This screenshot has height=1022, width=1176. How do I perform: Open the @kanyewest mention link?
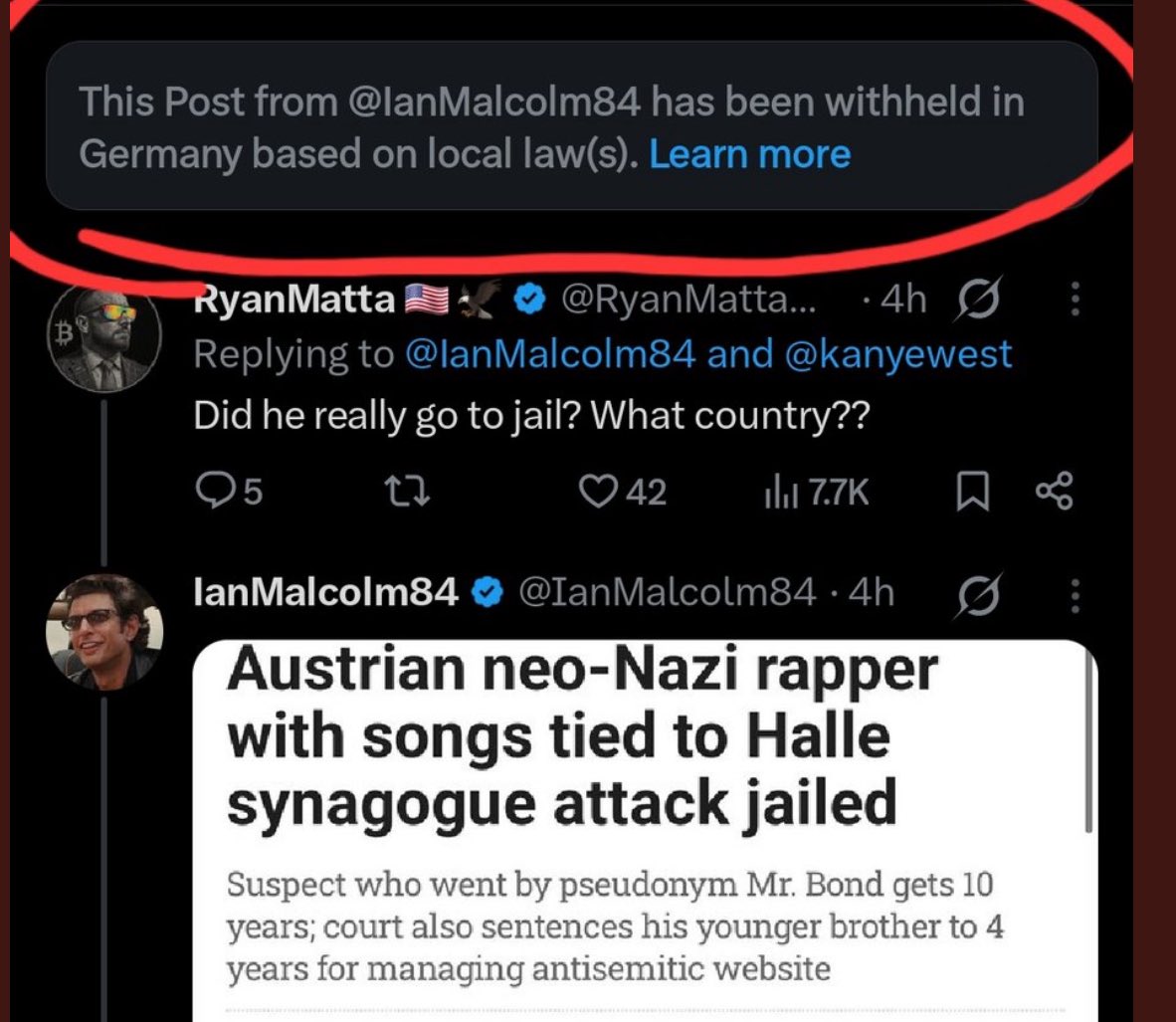pos(898,355)
